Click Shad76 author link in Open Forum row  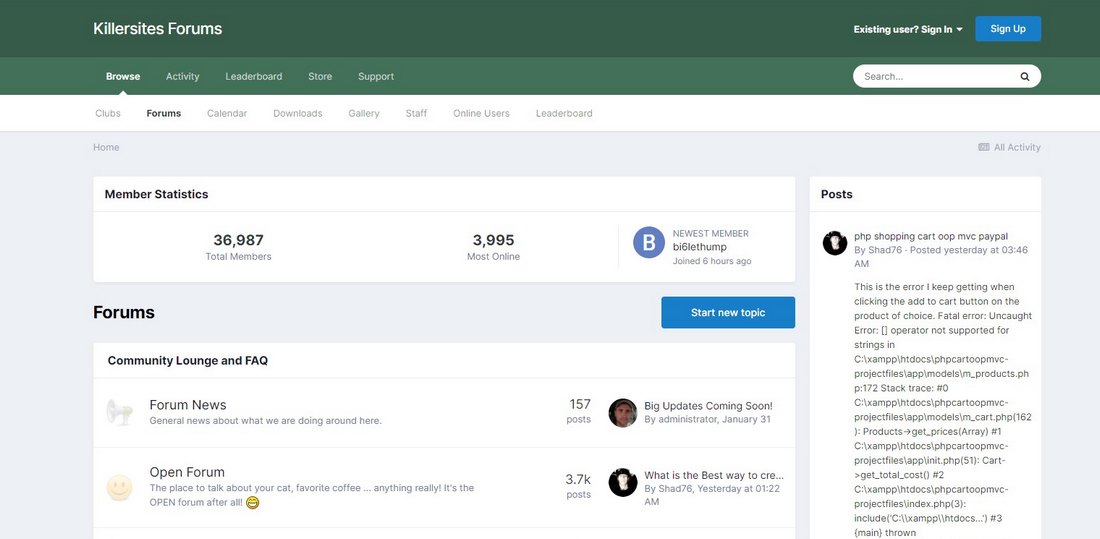click(674, 488)
